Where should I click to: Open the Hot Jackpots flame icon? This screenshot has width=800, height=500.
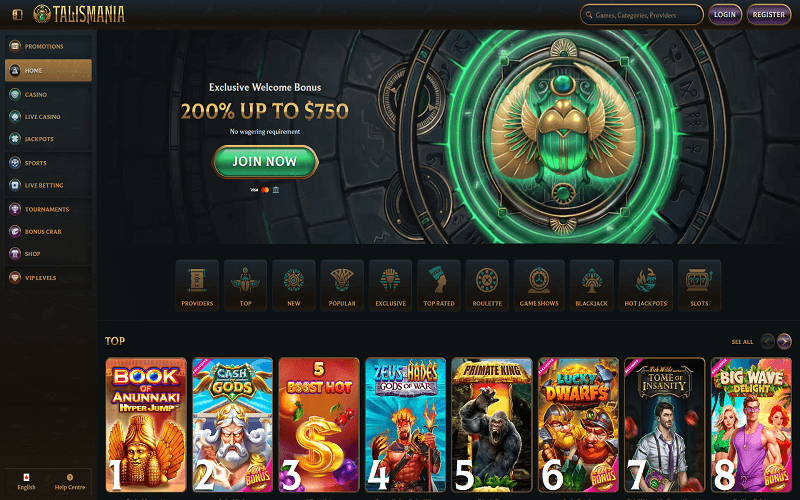pyautogui.click(x=645, y=285)
